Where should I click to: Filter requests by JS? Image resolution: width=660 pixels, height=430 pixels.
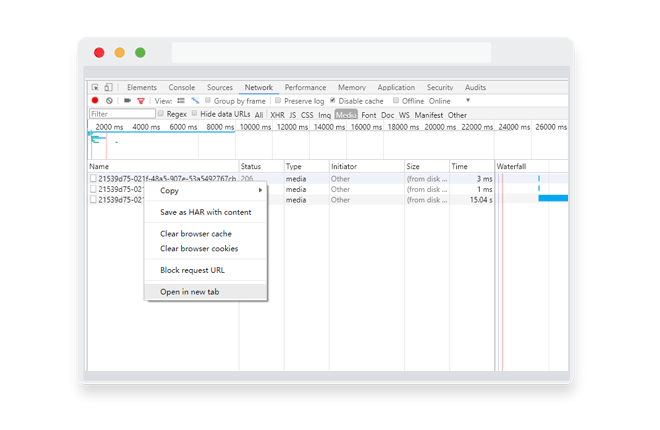[x=293, y=115]
